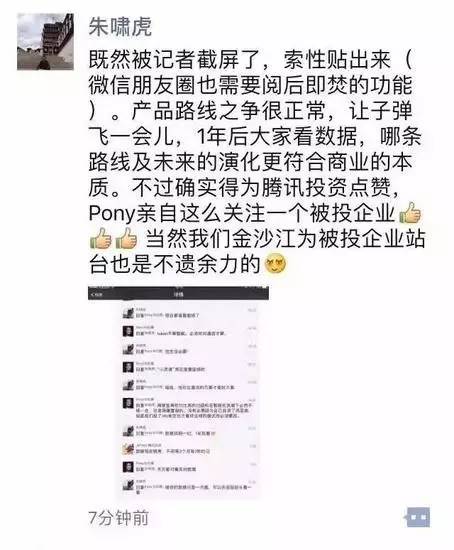Open the comment and like menu icon
Image resolution: width=454 pixels, height=550 pixels.
pyautogui.click(x=418, y=517)
